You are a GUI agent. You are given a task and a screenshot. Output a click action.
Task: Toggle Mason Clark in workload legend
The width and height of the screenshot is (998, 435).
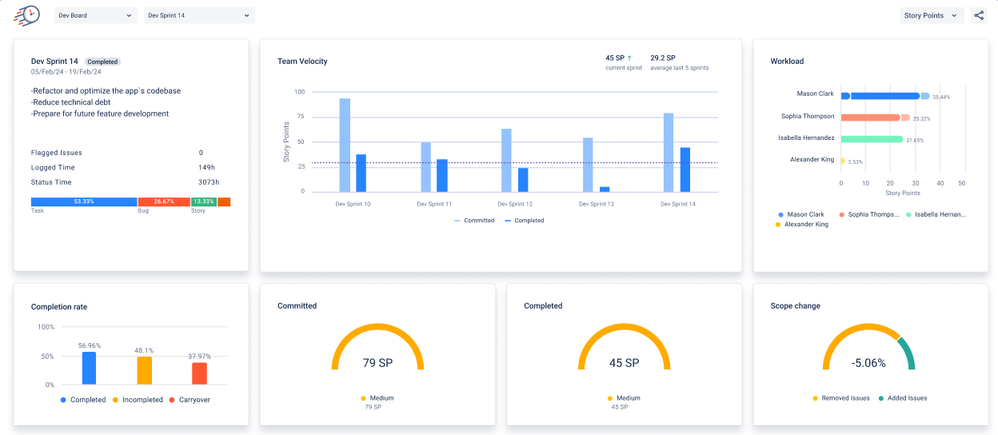pyautogui.click(x=805, y=214)
